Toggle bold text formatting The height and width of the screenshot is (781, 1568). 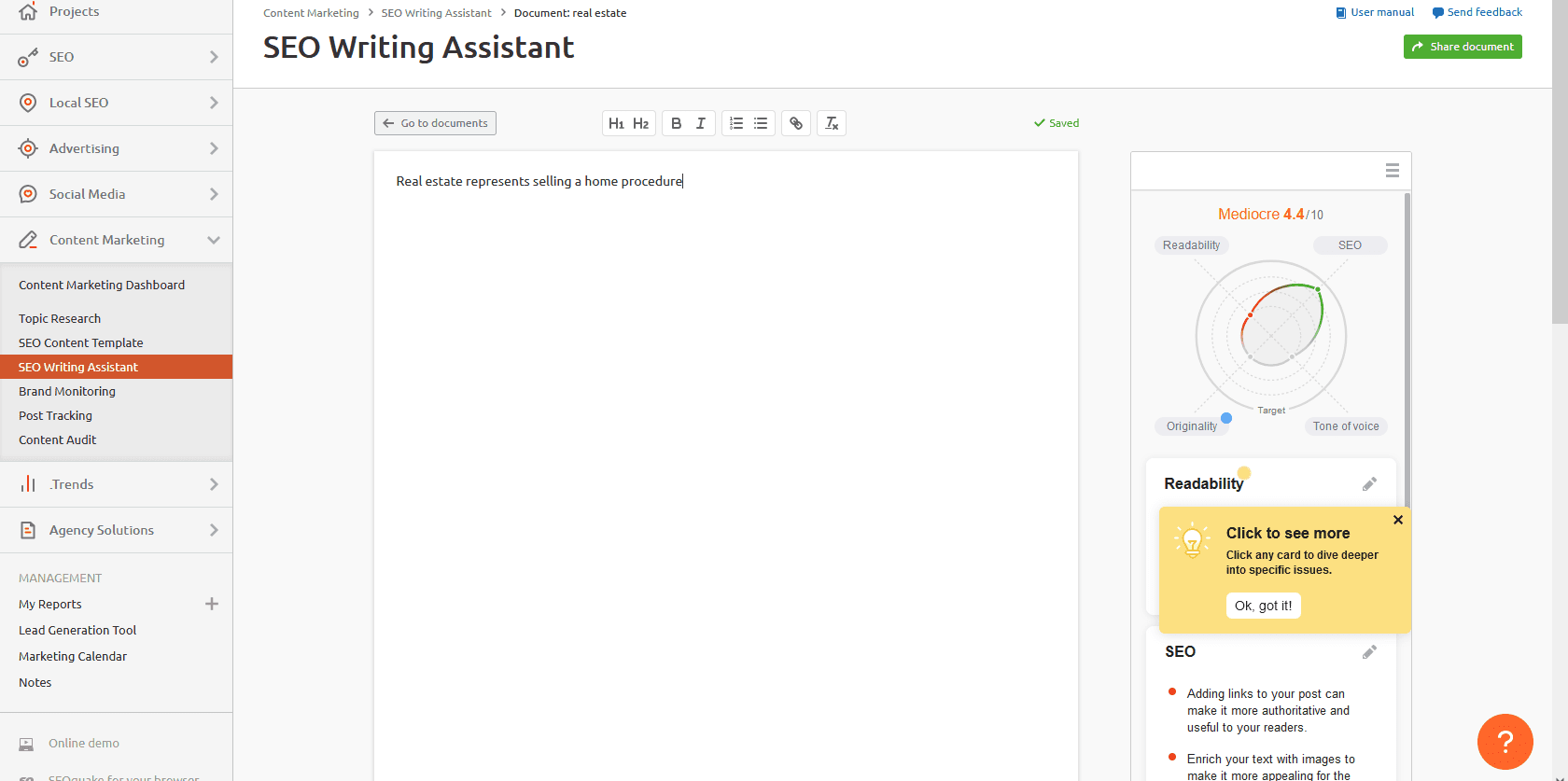click(677, 123)
